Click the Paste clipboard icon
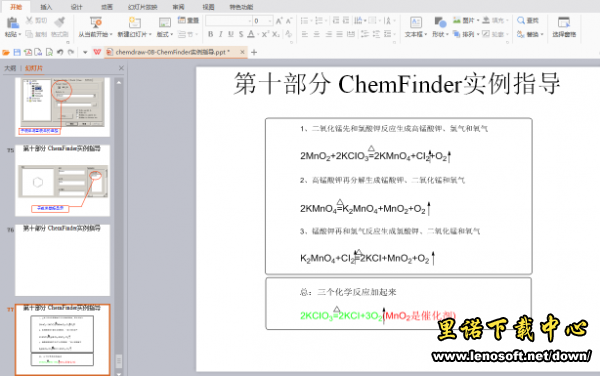 point(12,22)
